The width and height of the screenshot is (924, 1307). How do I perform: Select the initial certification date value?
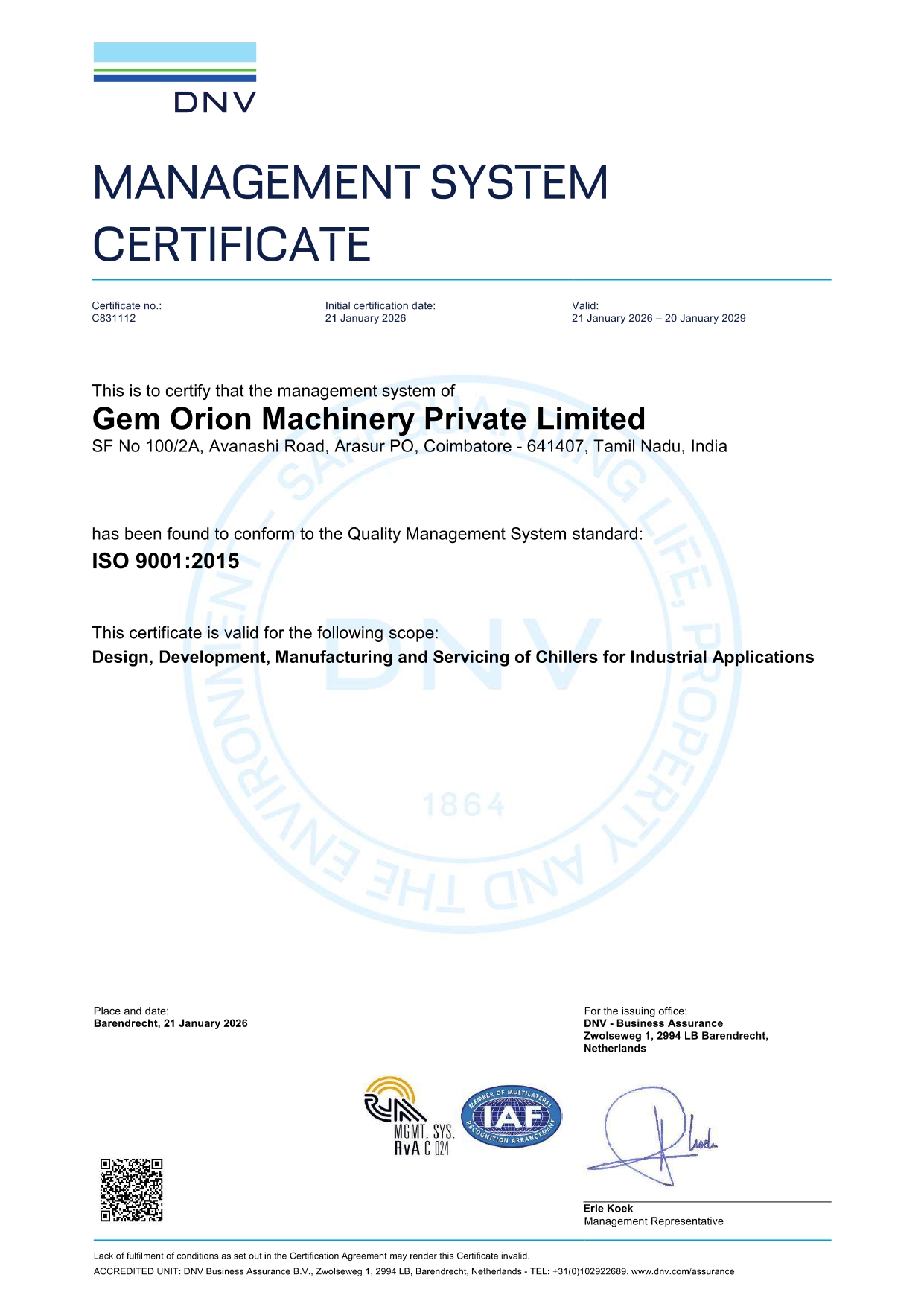(365, 318)
